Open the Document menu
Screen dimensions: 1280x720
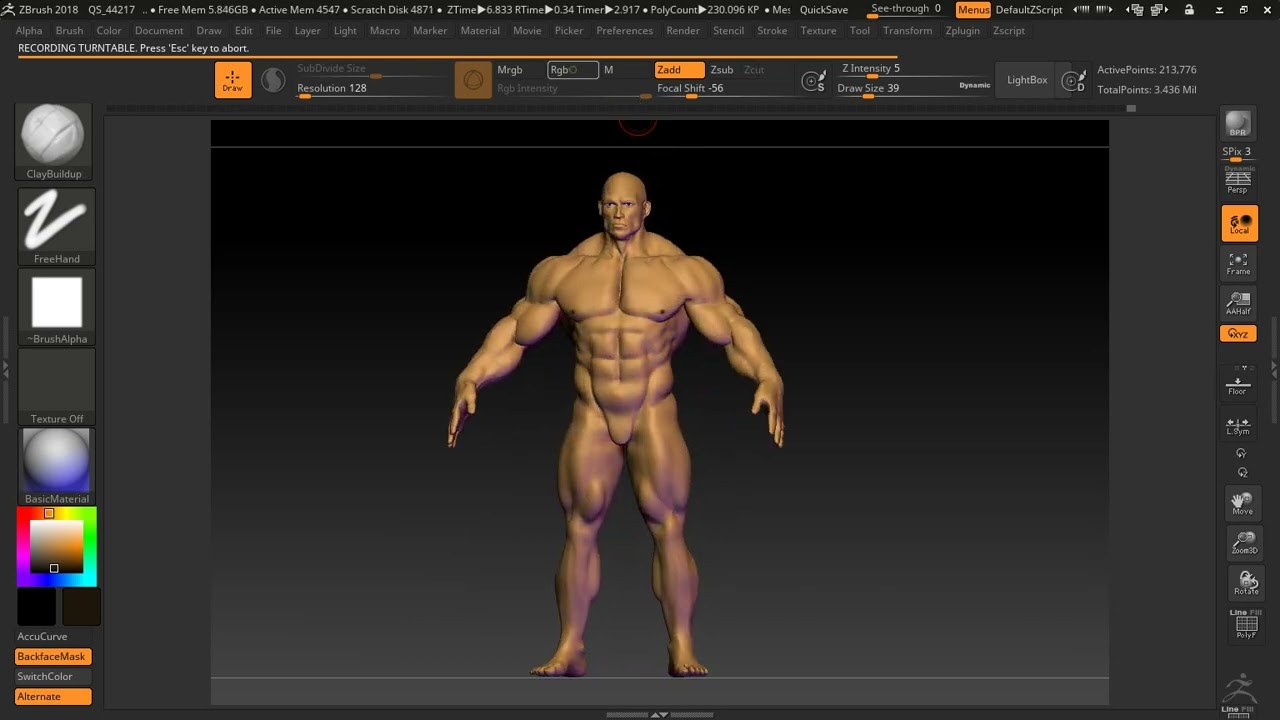159,31
